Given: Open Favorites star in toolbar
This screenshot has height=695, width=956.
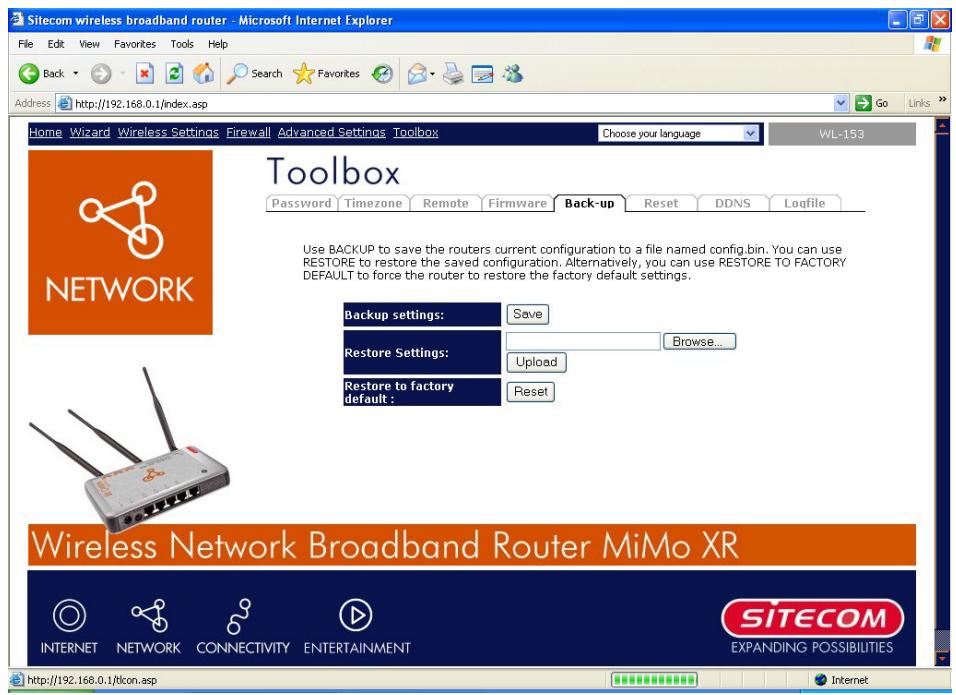Looking at the screenshot, I should (326, 74).
